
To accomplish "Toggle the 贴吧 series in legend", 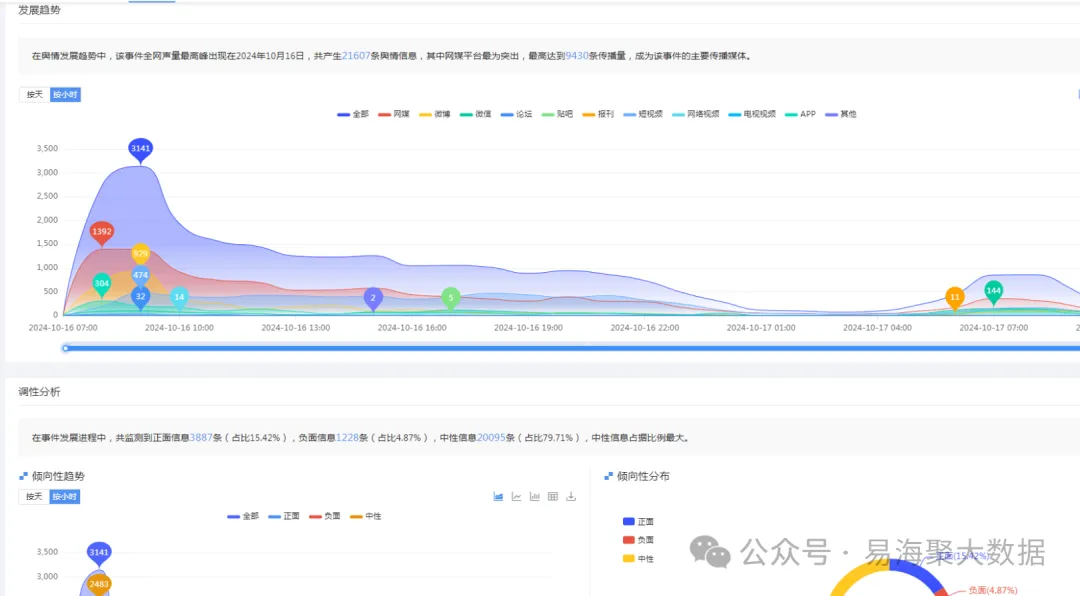I will [557, 114].
